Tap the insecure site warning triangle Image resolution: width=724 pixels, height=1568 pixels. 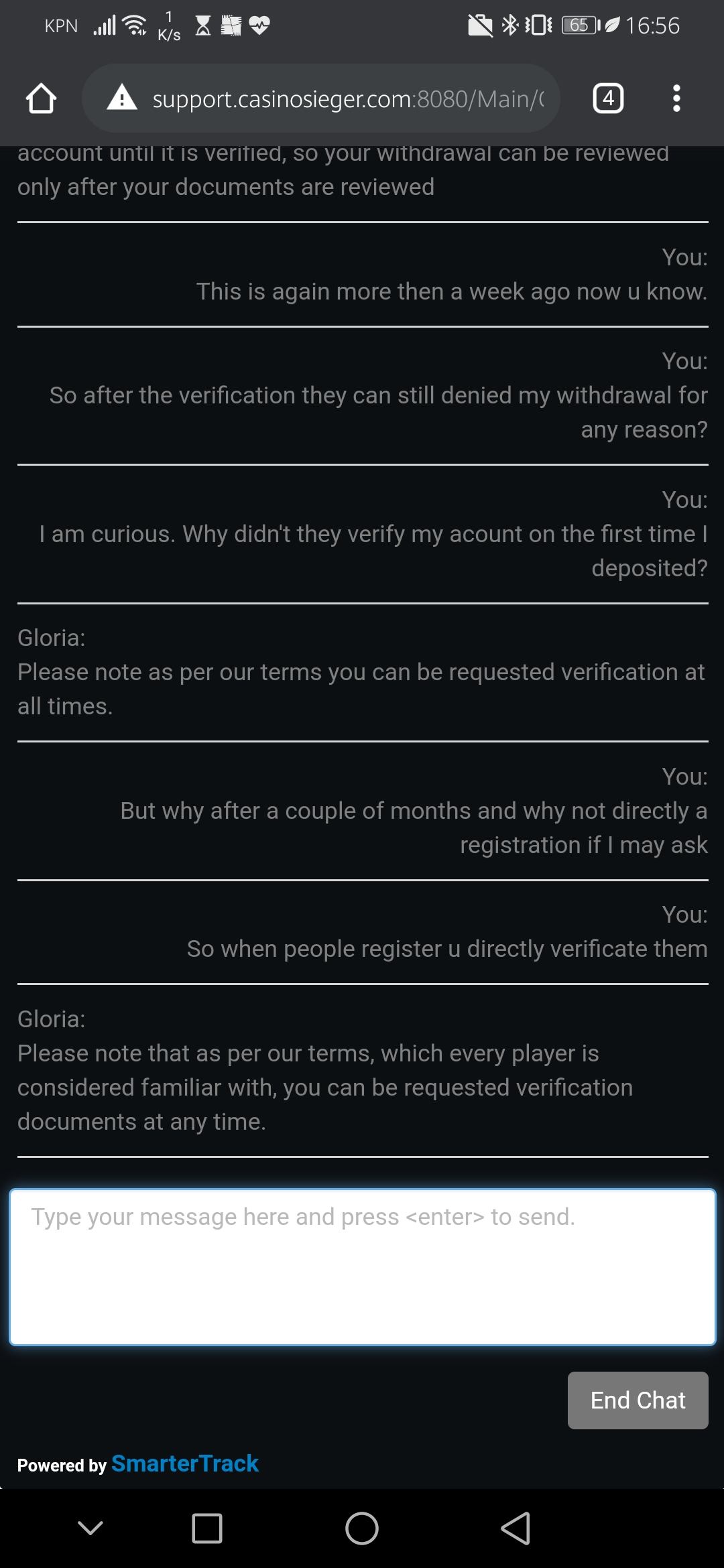point(122,99)
